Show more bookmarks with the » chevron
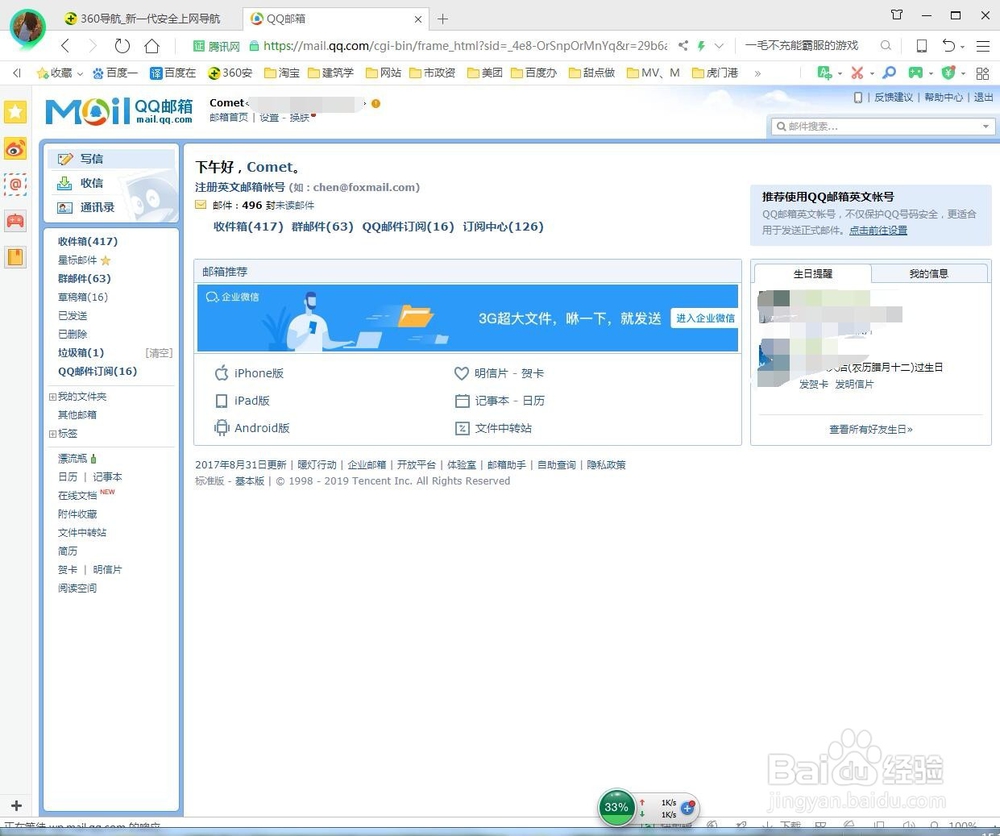The image size is (1000, 836). [758, 73]
